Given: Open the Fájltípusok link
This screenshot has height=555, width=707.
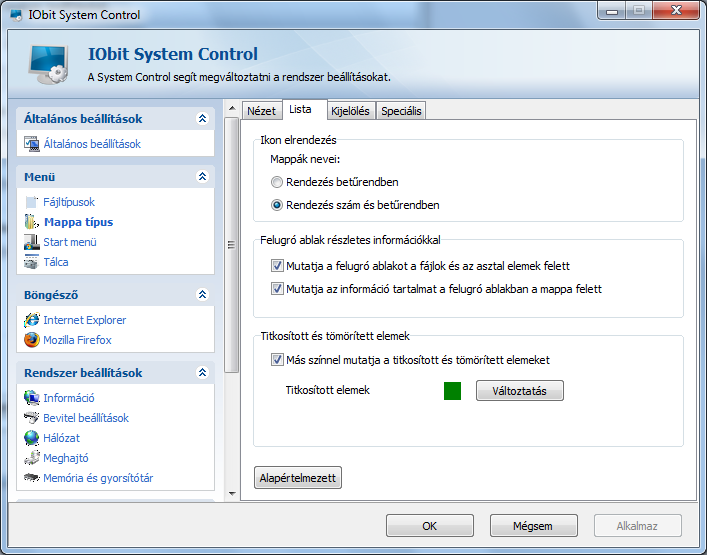Looking at the screenshot, I should point(69,202).
